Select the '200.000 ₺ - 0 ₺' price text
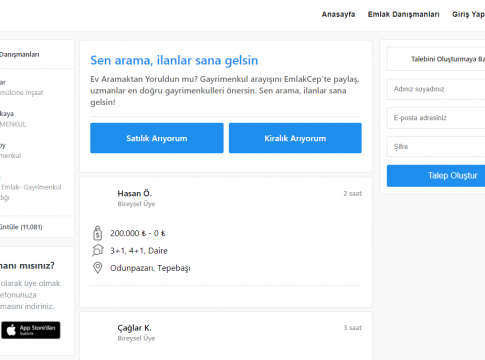Screen dimensions: 485x360 (x=138, y=233)
